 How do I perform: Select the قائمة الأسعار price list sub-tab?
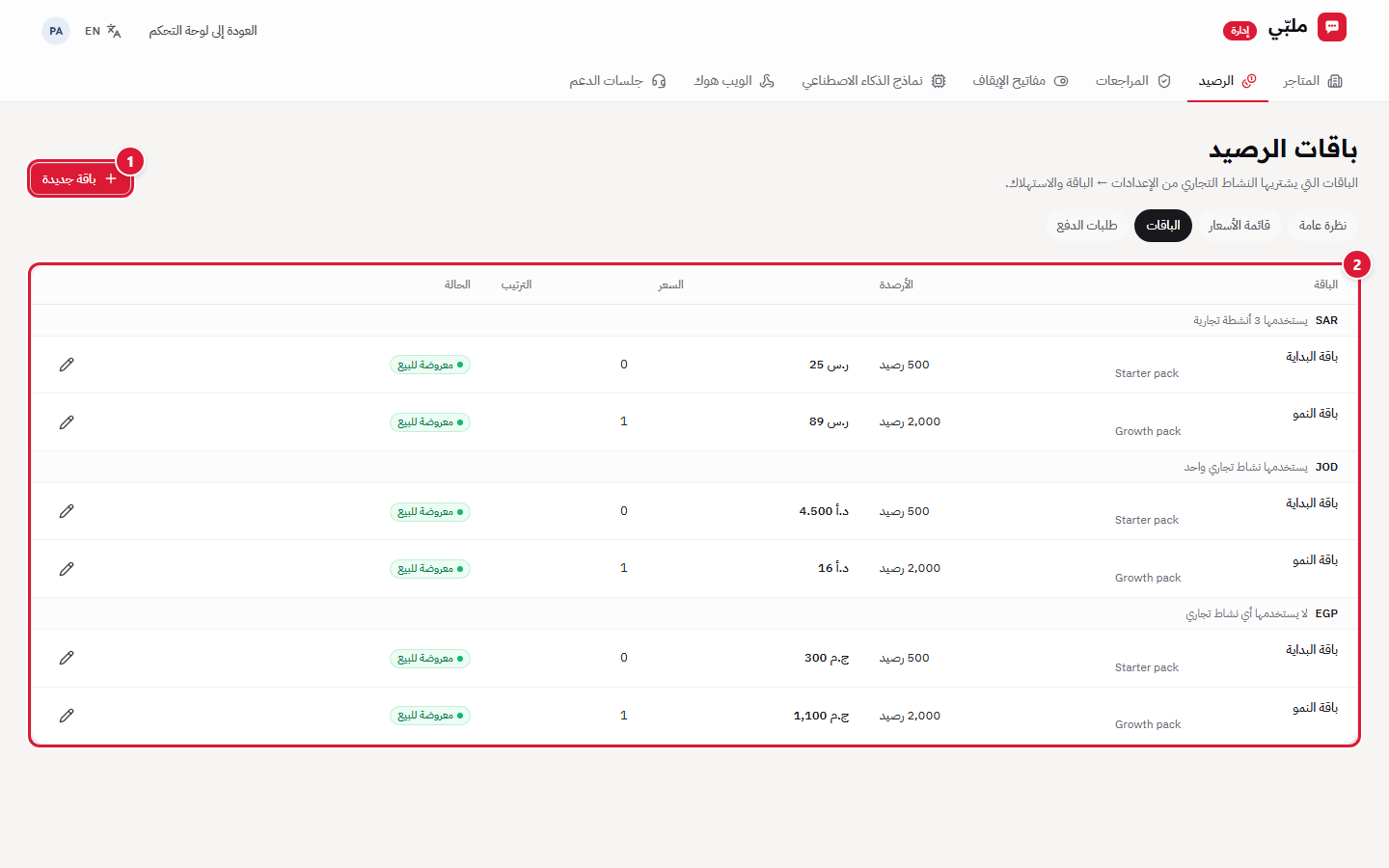pyautogui.click(x=1239, y=226)
